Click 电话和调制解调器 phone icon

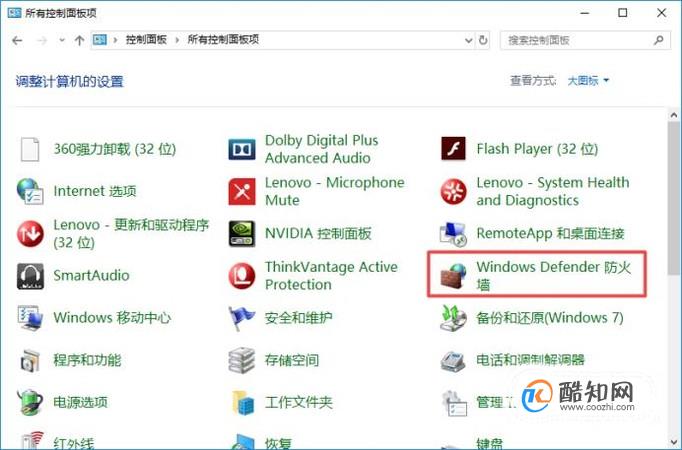[453, 360]
